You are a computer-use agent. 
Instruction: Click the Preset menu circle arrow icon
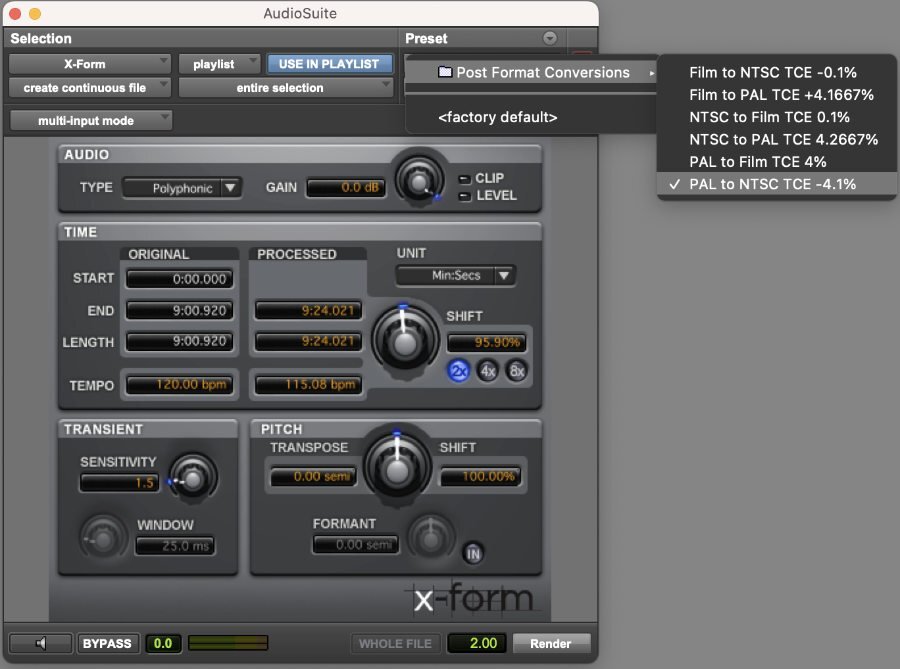[x=550, y=38]
